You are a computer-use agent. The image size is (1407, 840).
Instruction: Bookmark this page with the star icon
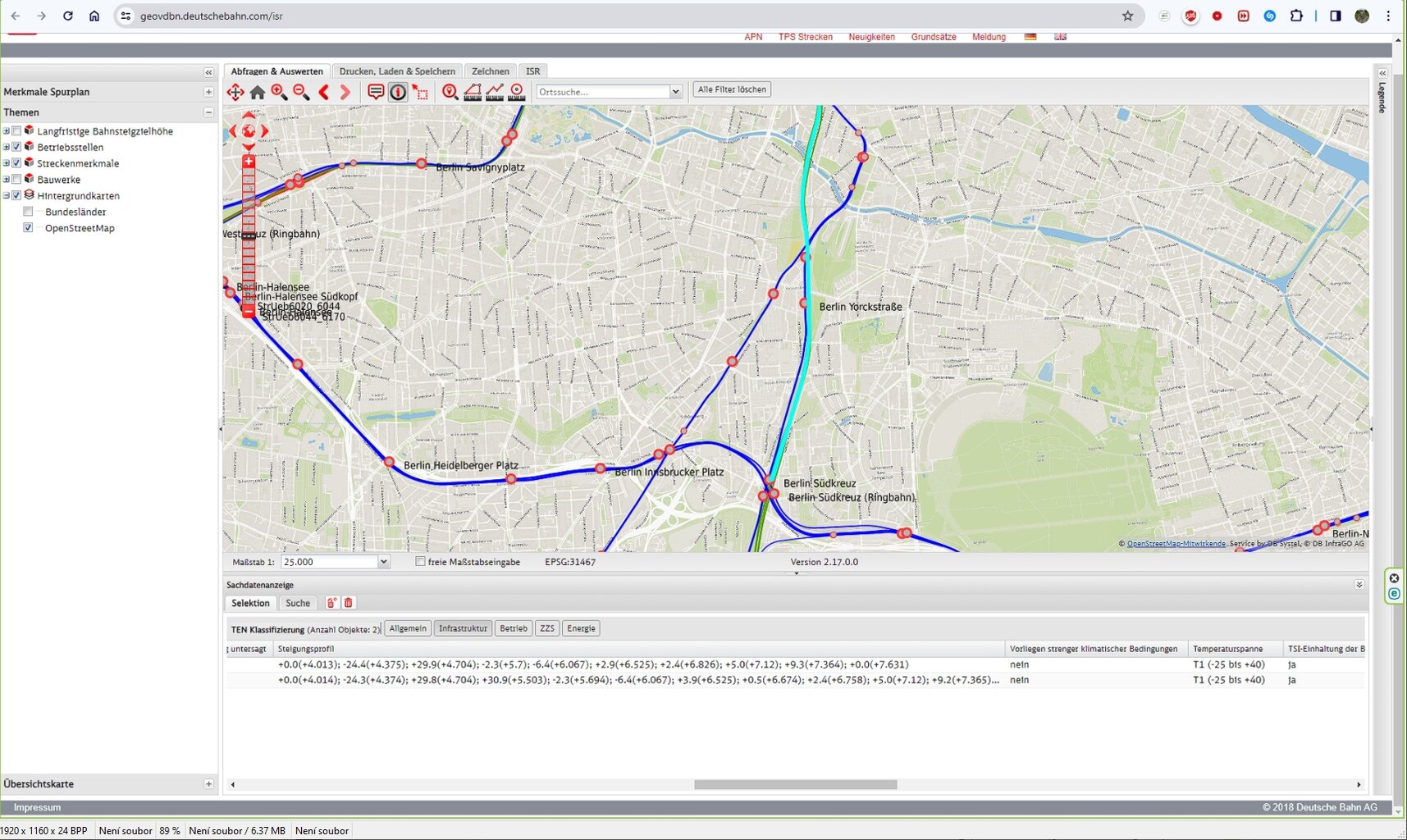[1128, 16]
